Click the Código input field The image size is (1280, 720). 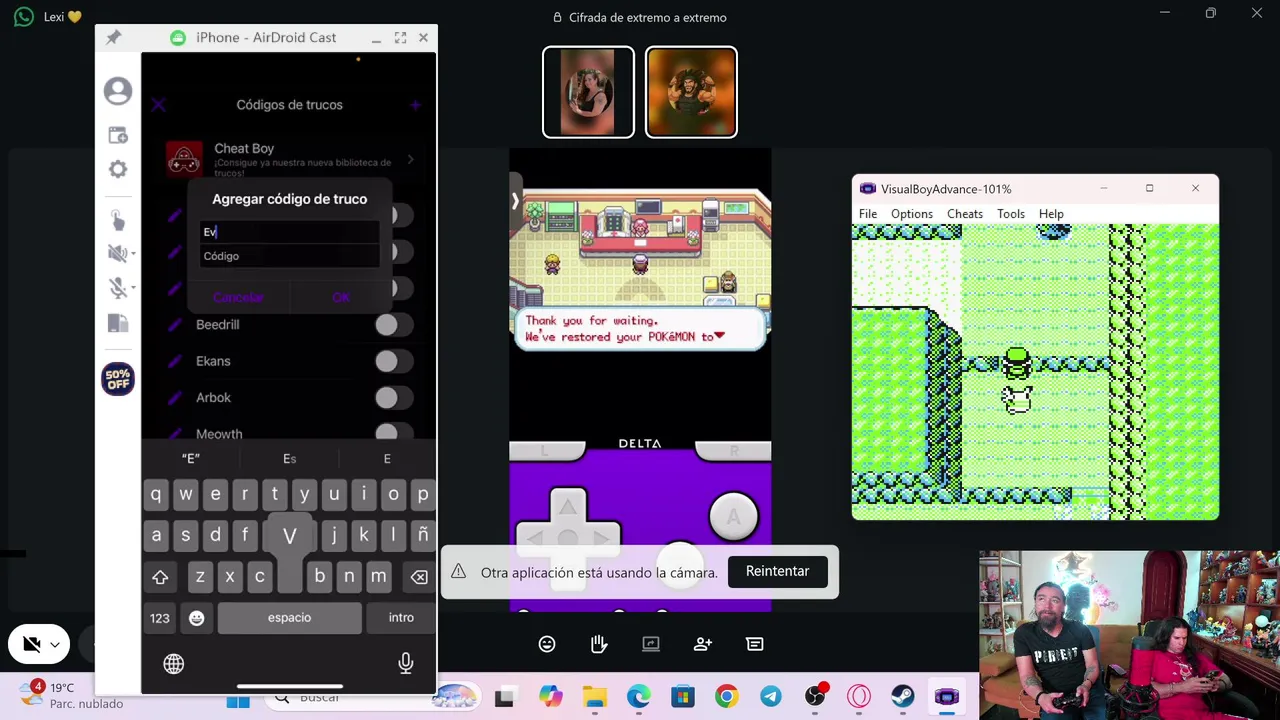(x=289, y=256)
